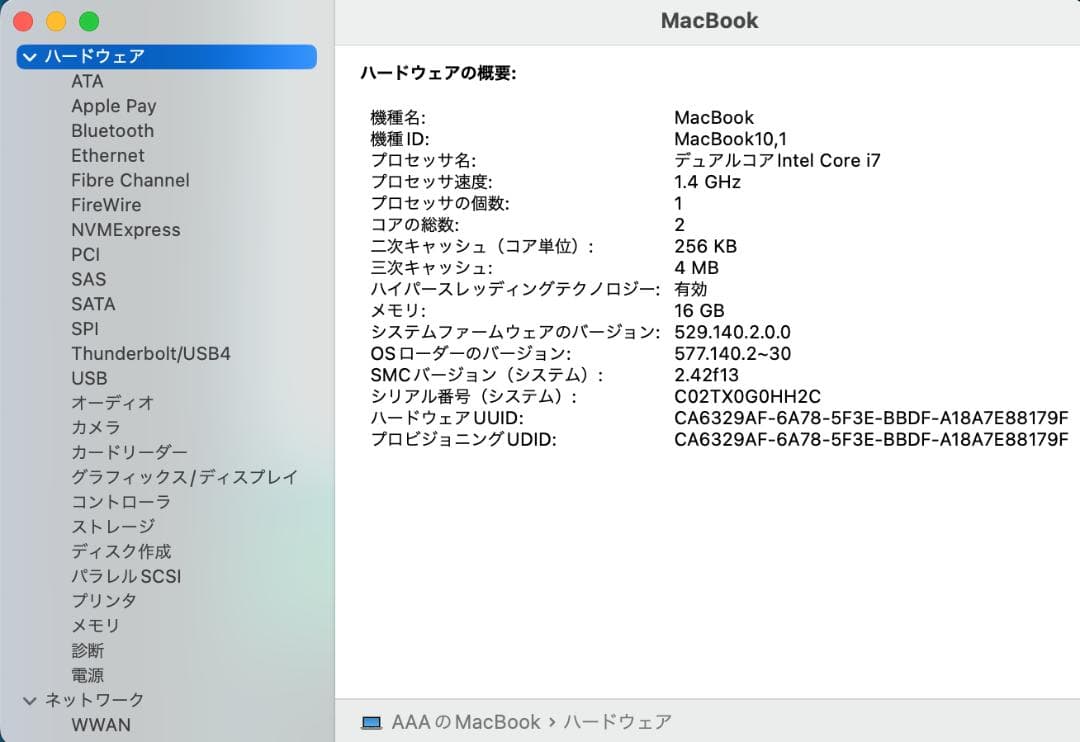Open USB hardware info
This screenshot has height=742, width=1080.
pos(90,379)
